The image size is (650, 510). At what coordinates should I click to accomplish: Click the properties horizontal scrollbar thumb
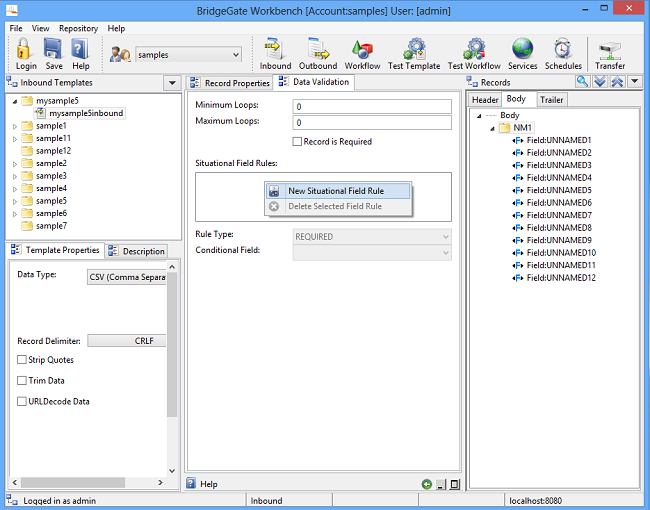pyautogui.click(x=73, y=482)
